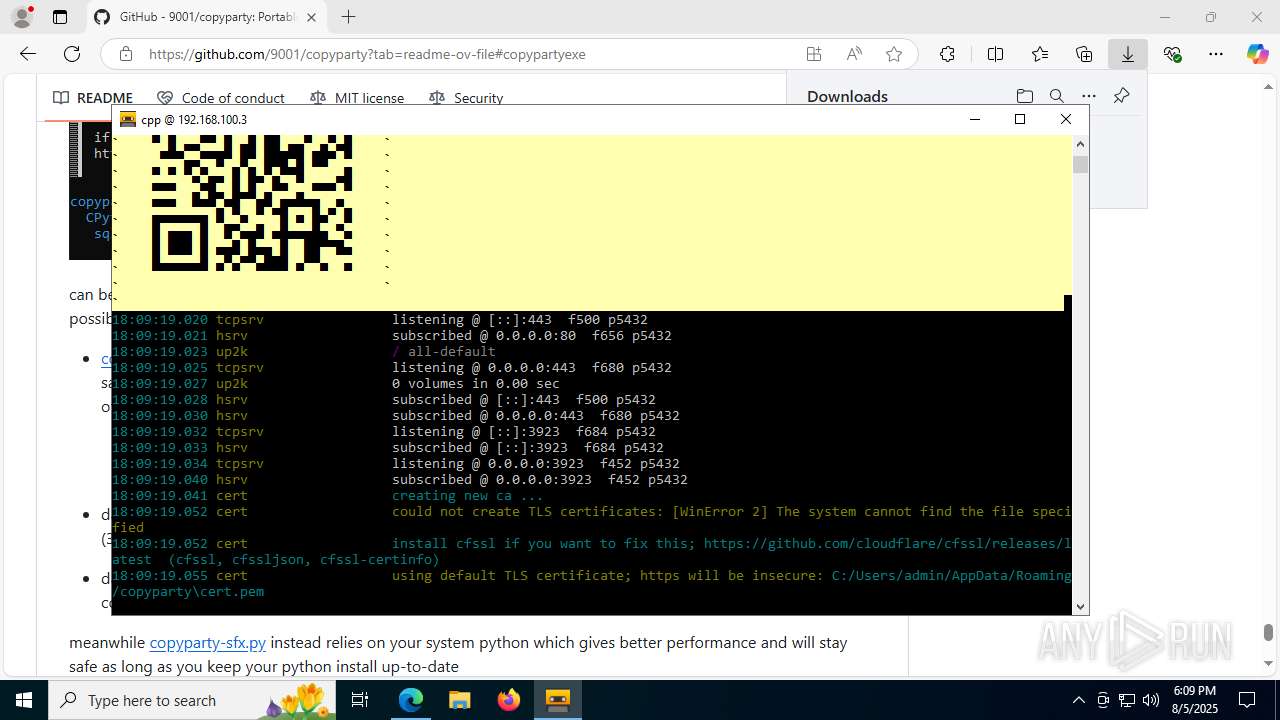Click the cpp console window icon

128,119
